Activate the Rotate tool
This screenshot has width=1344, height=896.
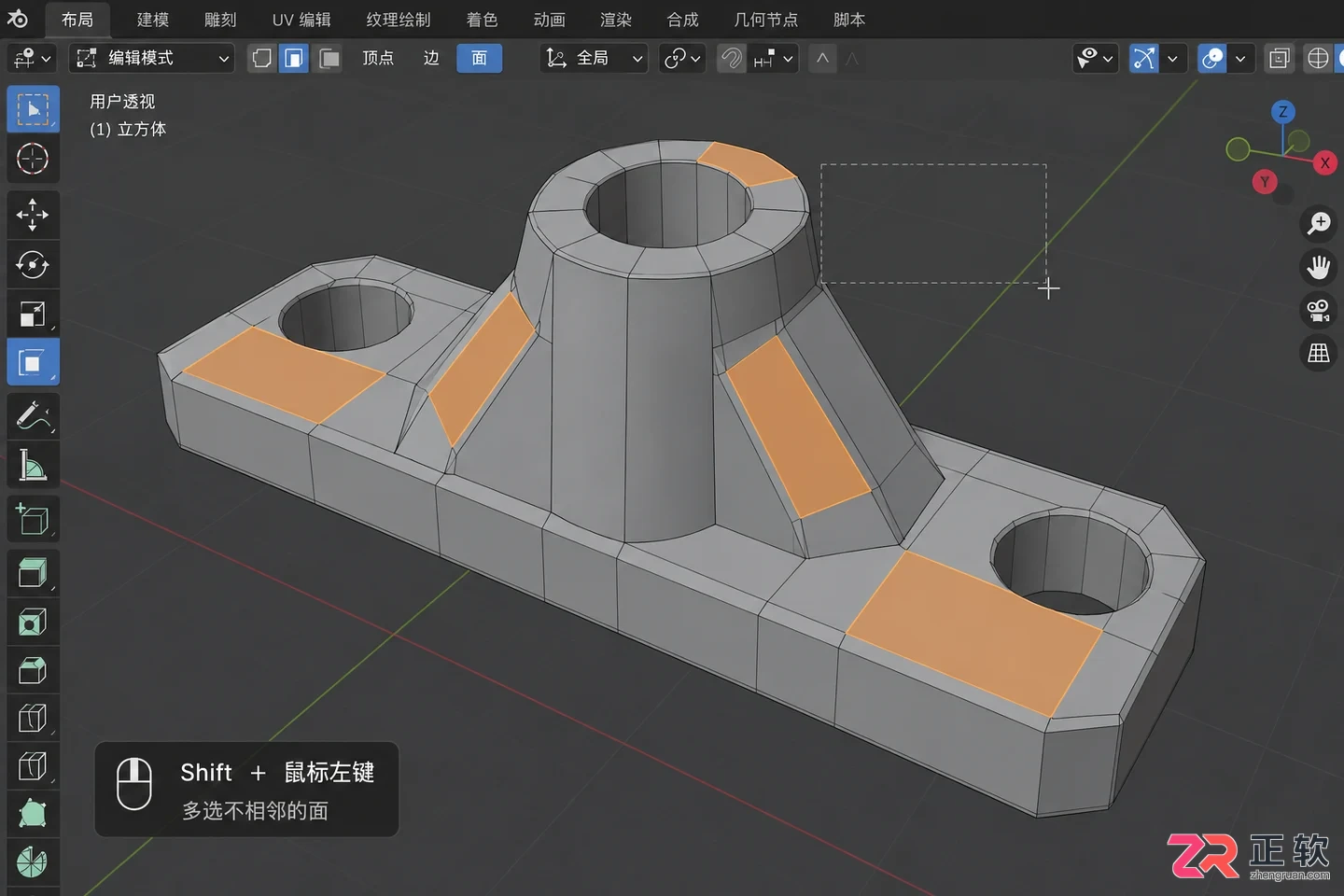pos(33,265)
